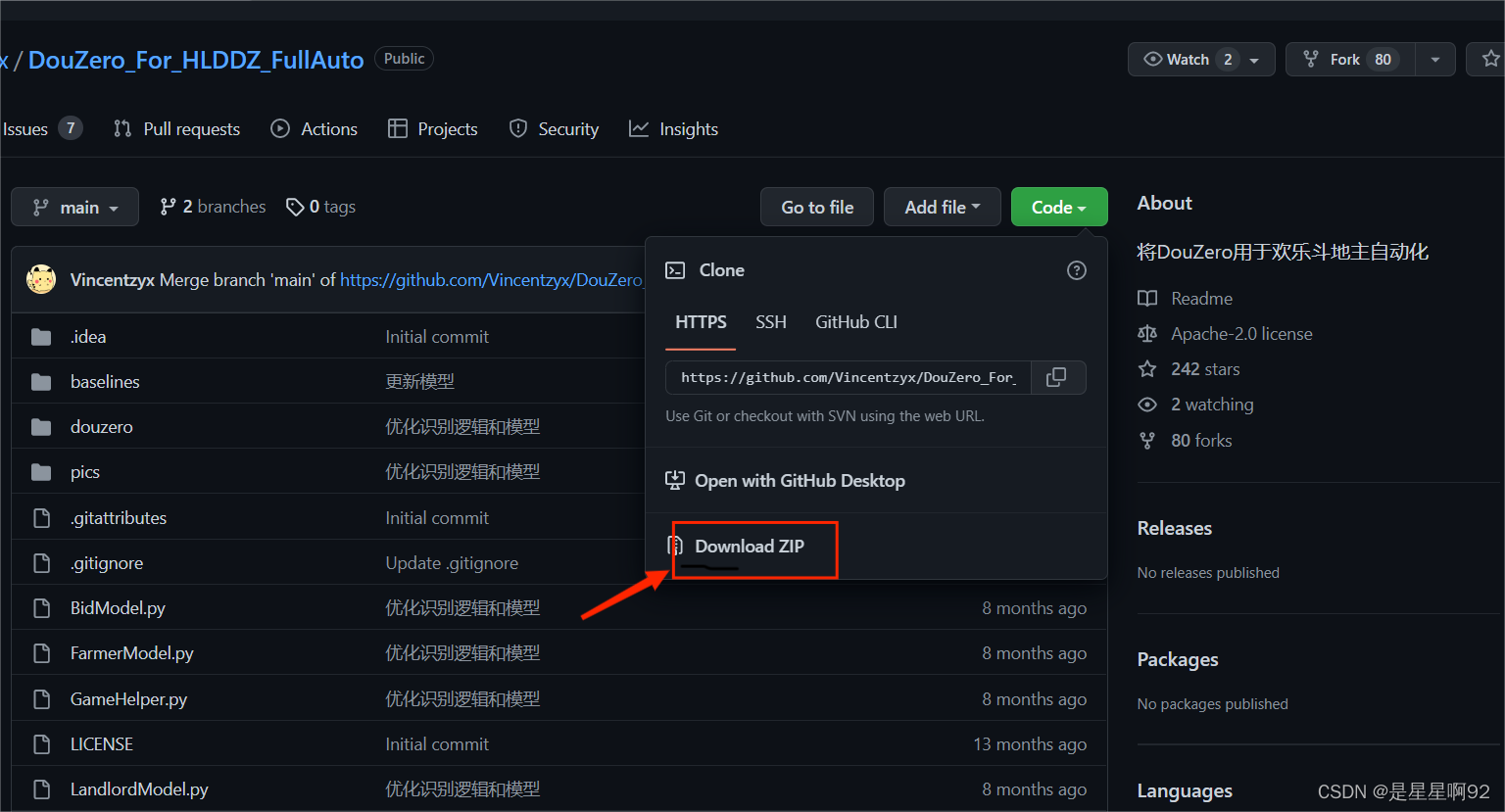Viewport: 1505px width, 812px height.
Task: Click the eye icon beside 2 watching
Action: (1147, 405)
